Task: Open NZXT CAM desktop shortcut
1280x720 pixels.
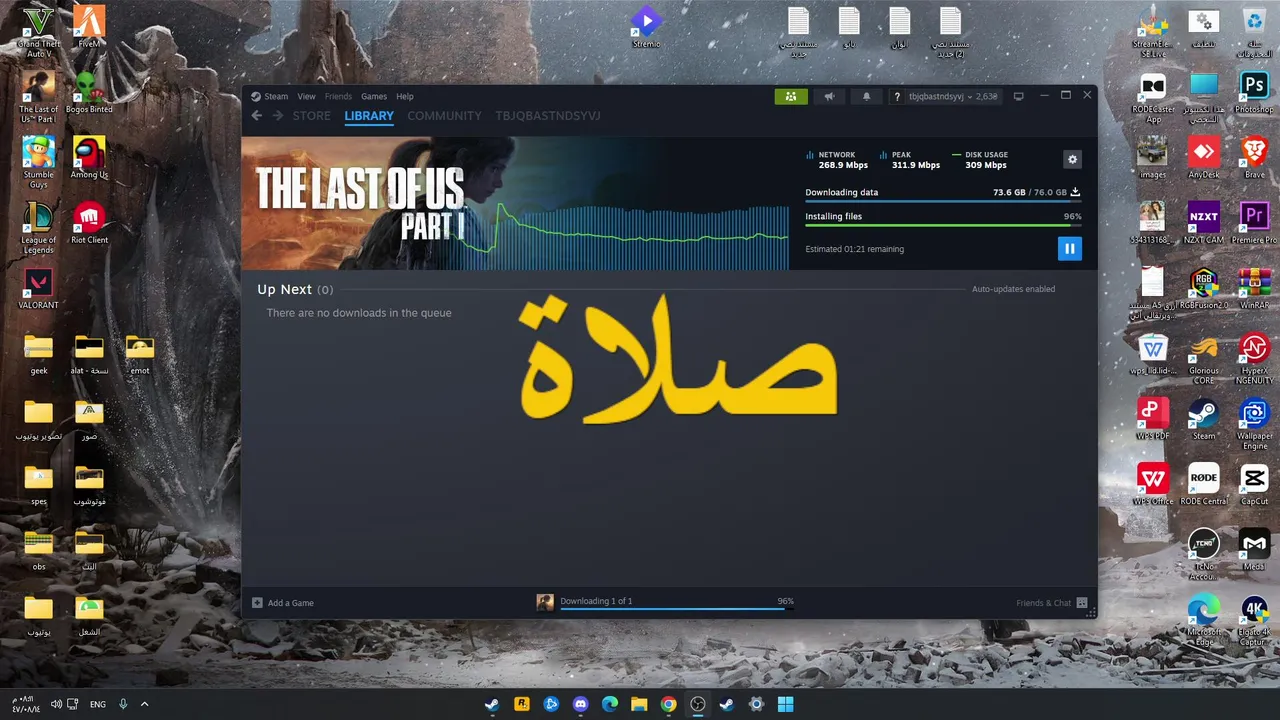Action: (1203, 223)
